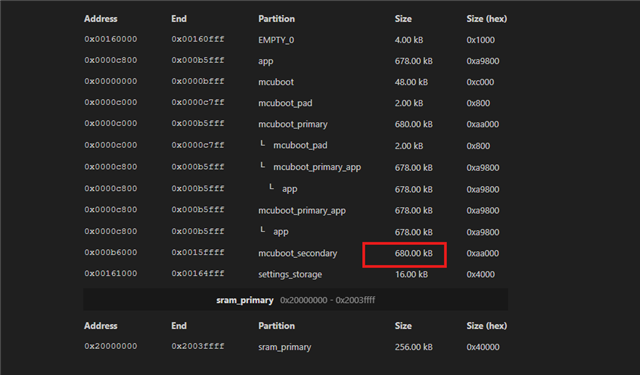Image resolution: width=640 pixels, height=375 pixels.
Task: Select the settings_storage partition name
Action: tap(290, 275)
